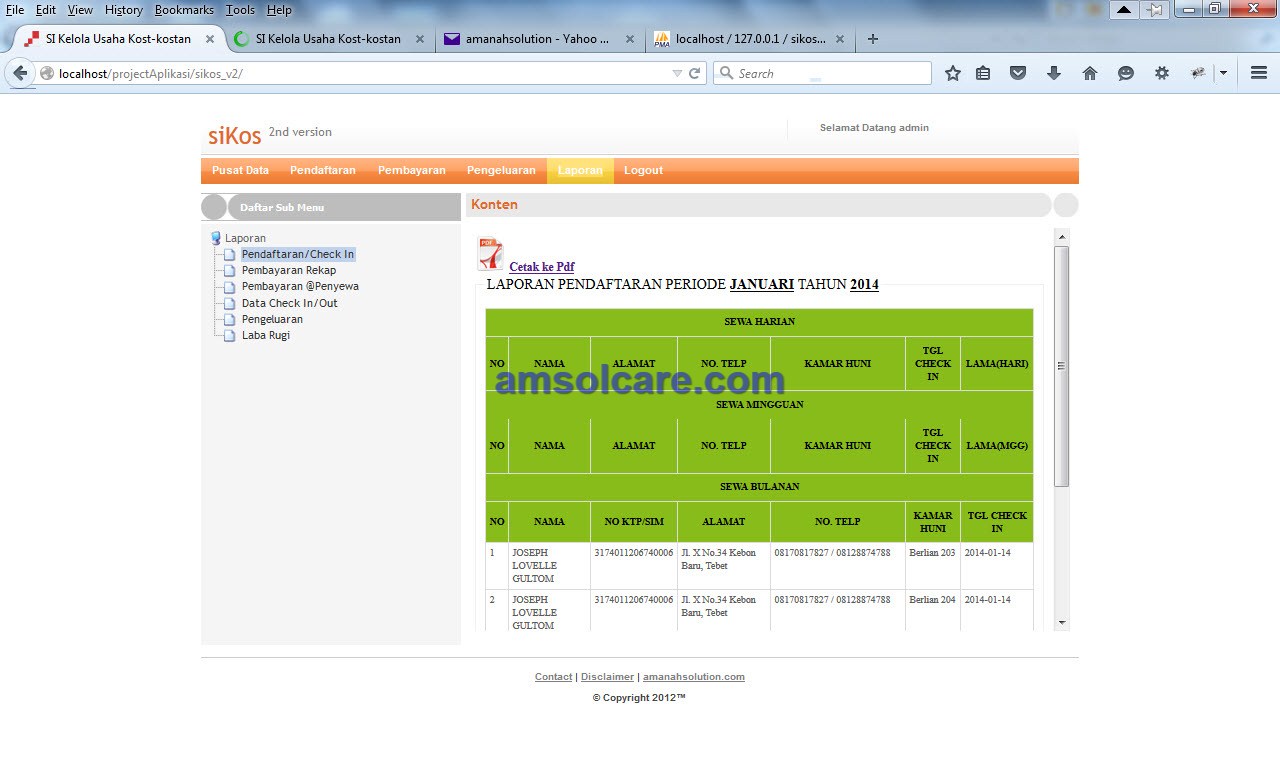
Task: Switch to the localhost phpMyAdmin tab
Action: click(x=750, y=39)
